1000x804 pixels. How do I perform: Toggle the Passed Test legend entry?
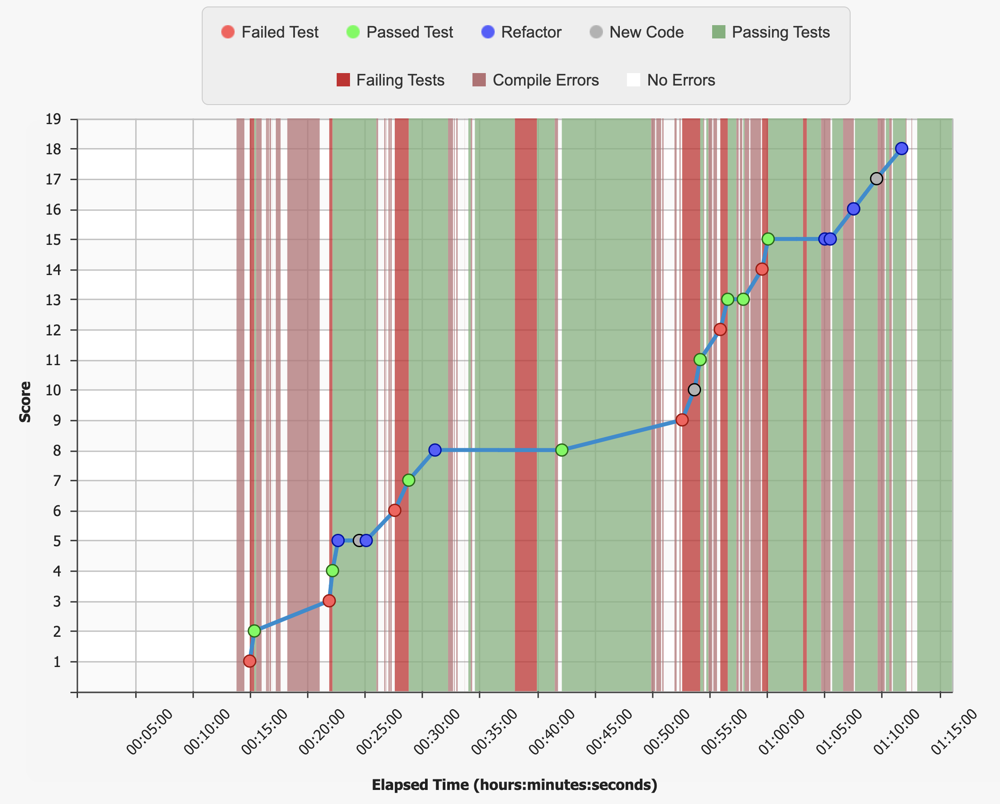point(400,32)
